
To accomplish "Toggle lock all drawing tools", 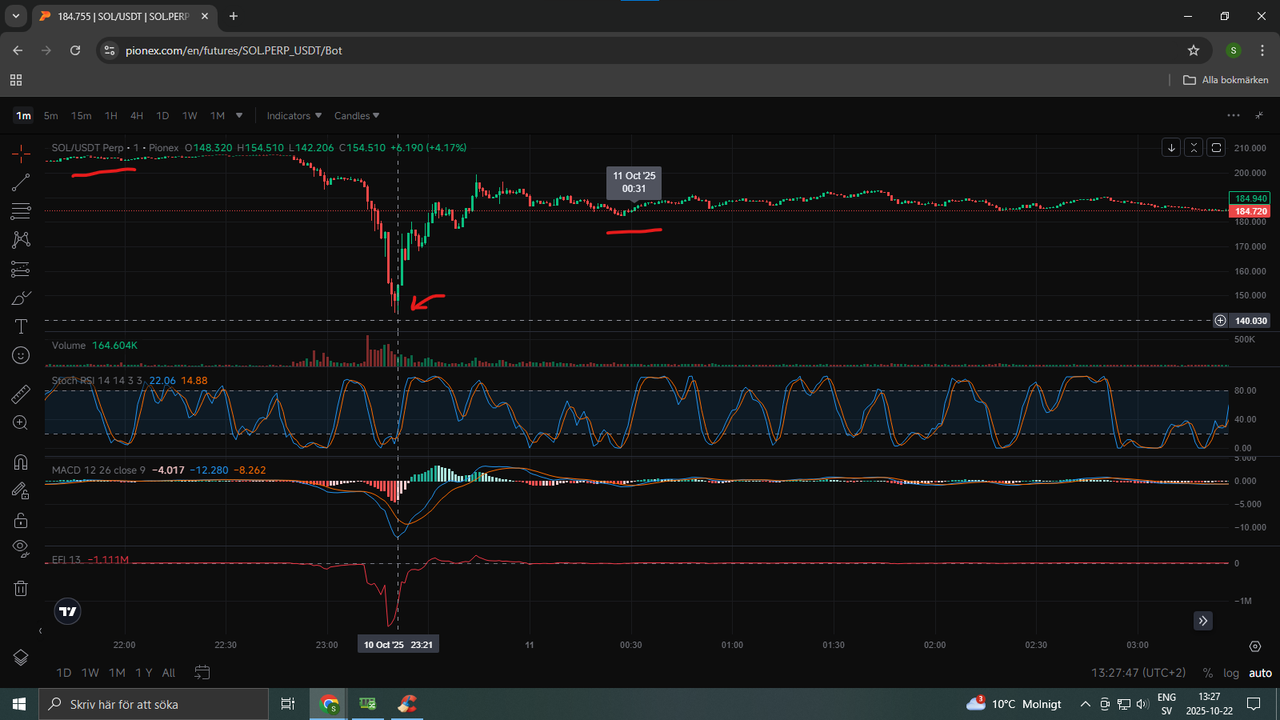I will [20, 520].
